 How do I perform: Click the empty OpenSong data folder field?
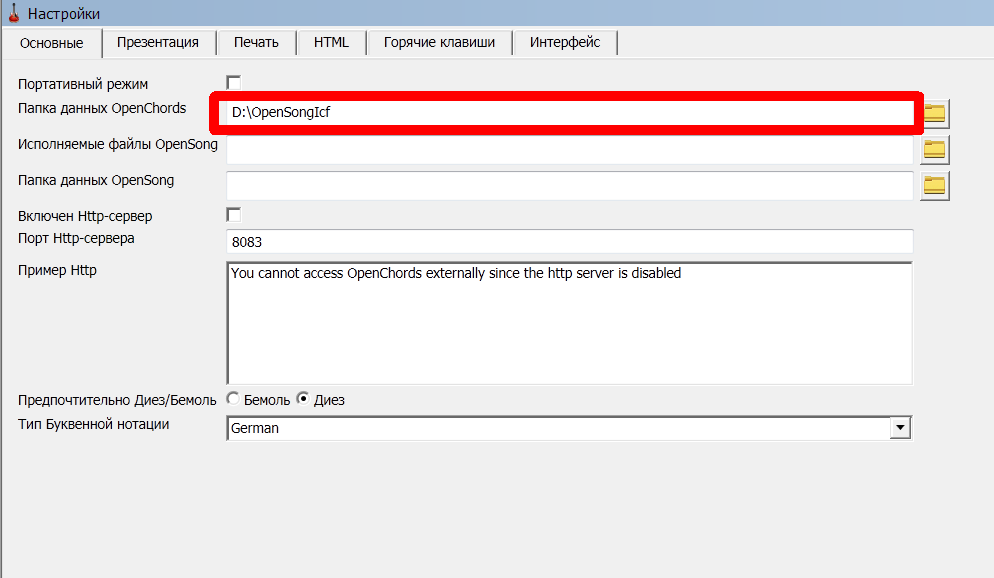tap(570, 185)
